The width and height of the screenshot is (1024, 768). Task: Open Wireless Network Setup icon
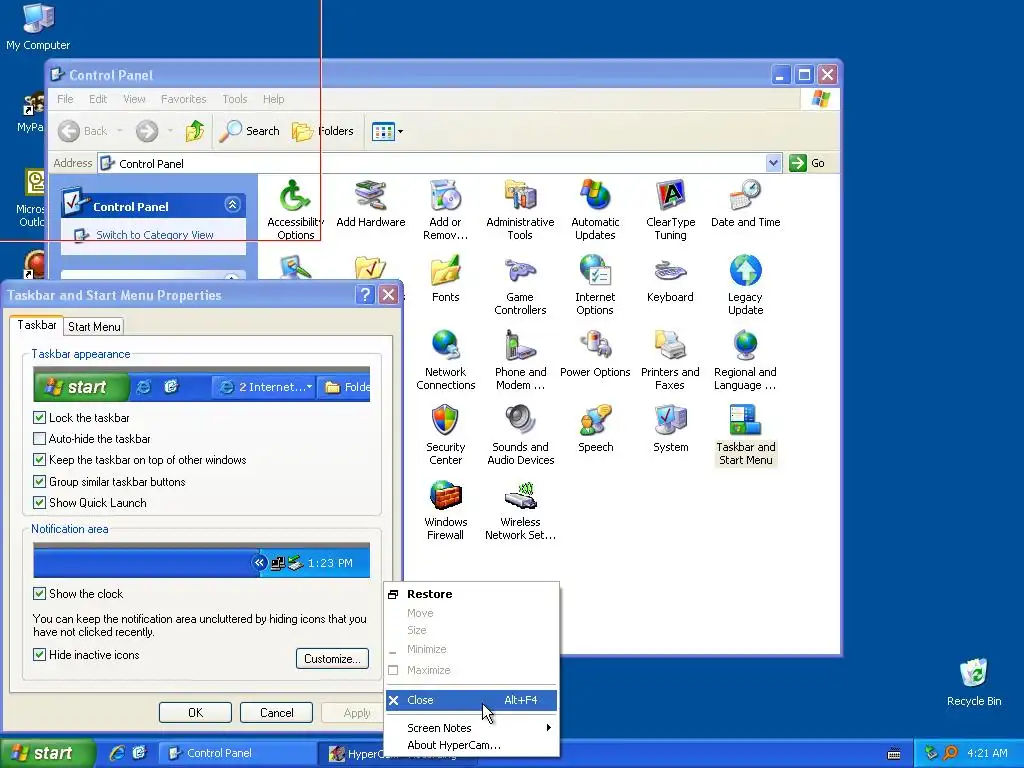coord(520,510)
